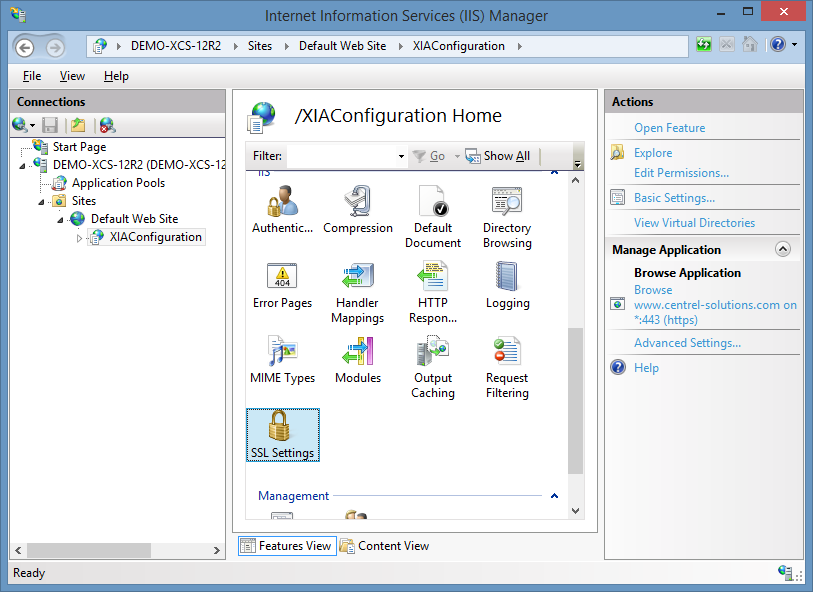Click Help link in Actions pane
Viewport: 813px width, 592px height.
pos(646,368)
